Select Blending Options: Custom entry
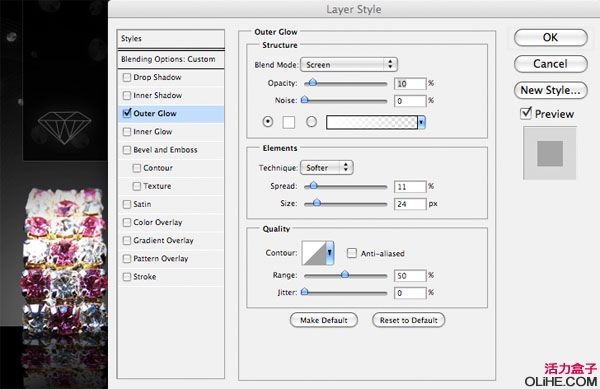The width and height of the screenshot is (600, 389). click(x=171, y=59)
